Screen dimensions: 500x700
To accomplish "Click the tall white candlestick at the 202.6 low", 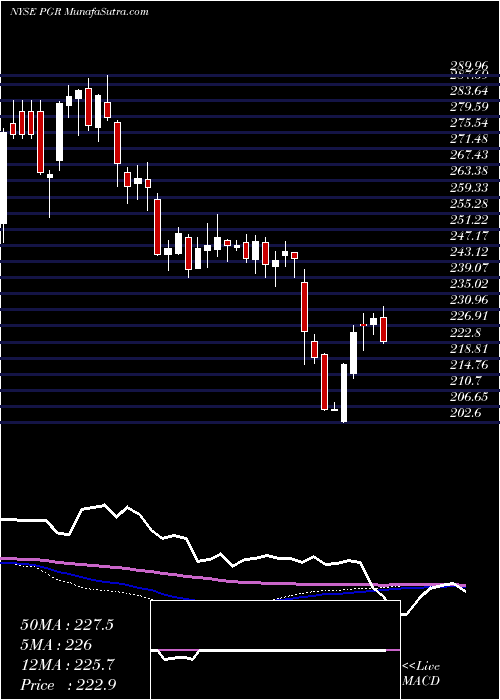I will 344,393.
